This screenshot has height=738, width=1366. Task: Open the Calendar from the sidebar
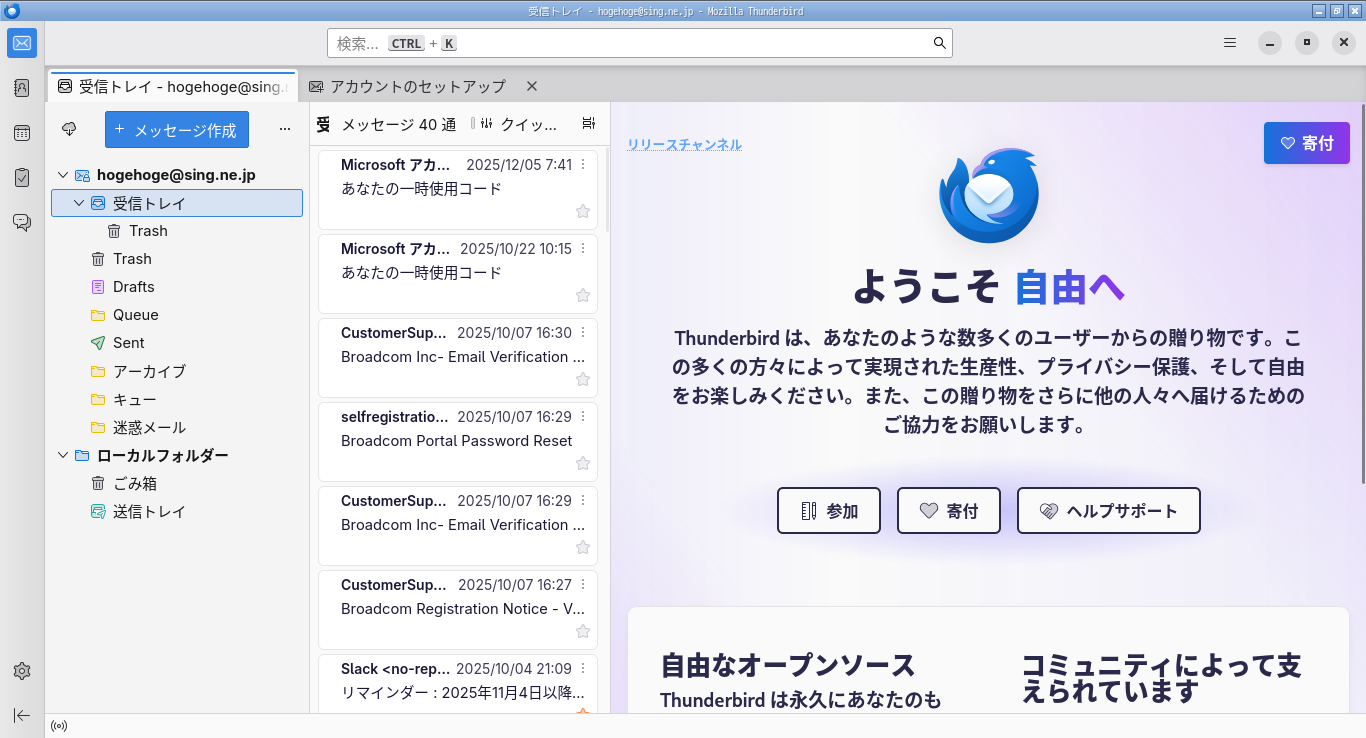pos(21,134)
